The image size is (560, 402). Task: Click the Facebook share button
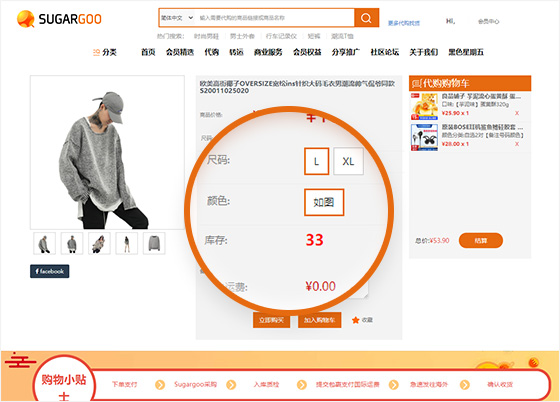50,271
